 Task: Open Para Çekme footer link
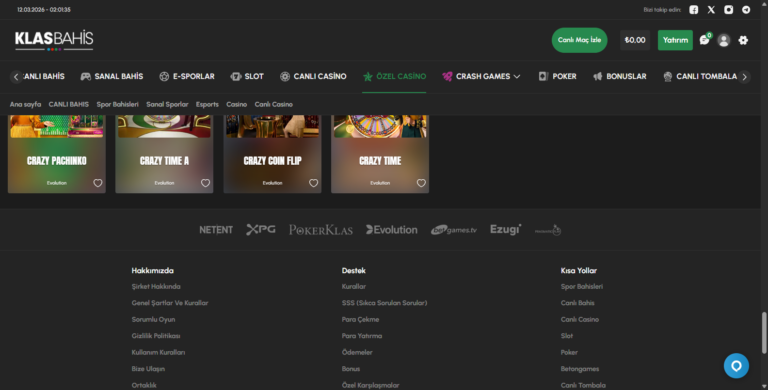(360, 319)
